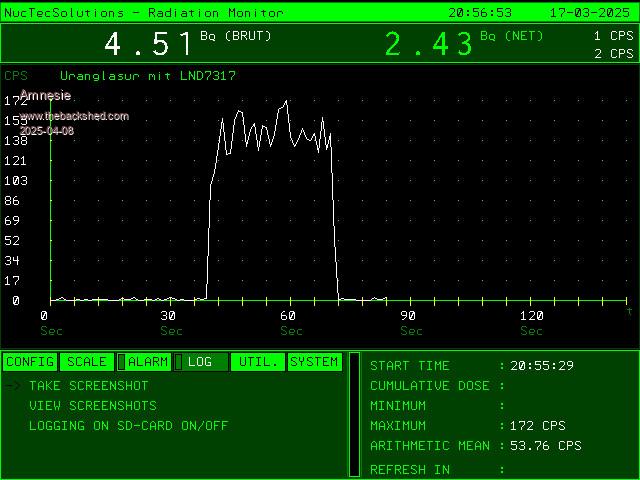Click the vertical bar between bottom panels
The height and width of the screenshot is (480, 640).
pos(354,414)
